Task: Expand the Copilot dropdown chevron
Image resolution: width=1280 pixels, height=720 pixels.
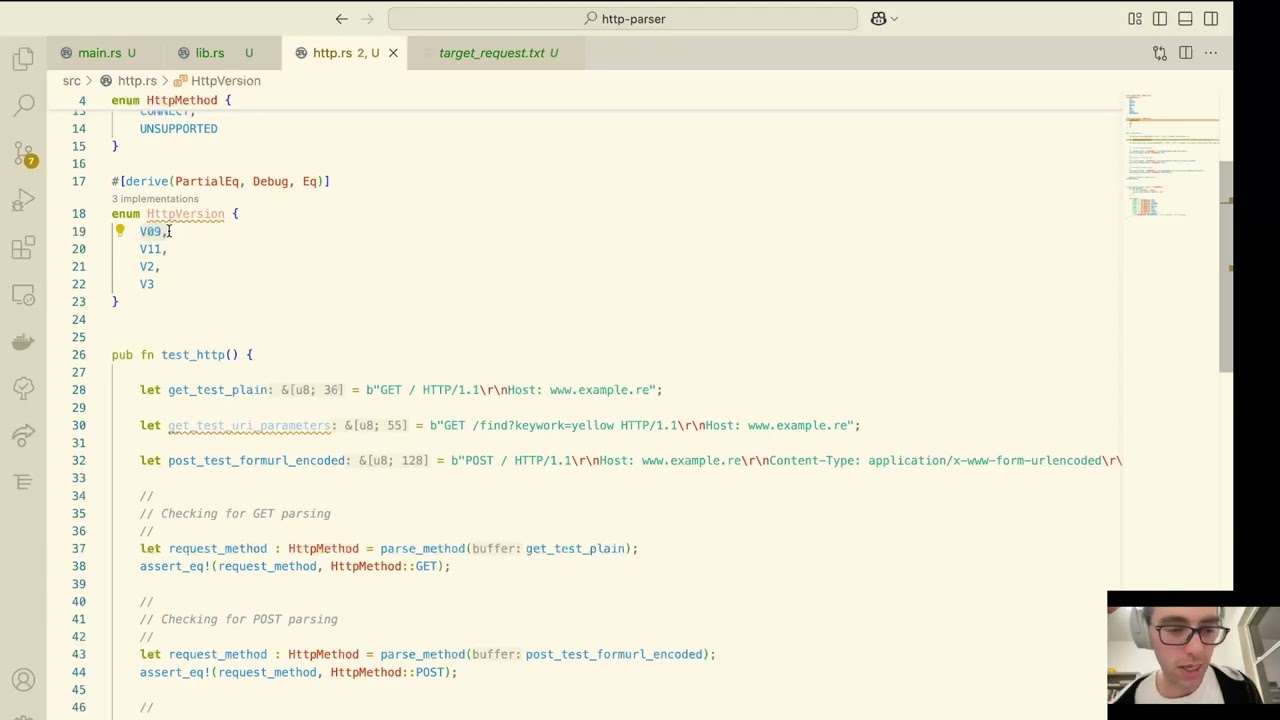Action: coord(894,18)
